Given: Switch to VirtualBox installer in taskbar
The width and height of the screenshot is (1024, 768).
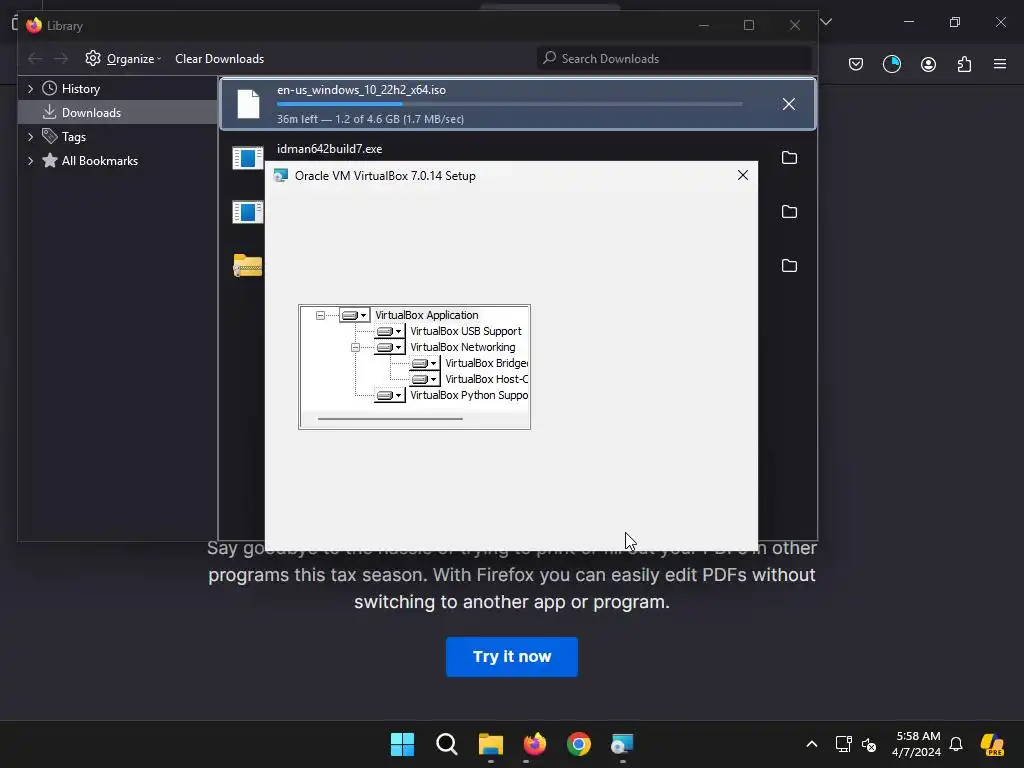Looking at the screenshot, I should tap(622, 744).
